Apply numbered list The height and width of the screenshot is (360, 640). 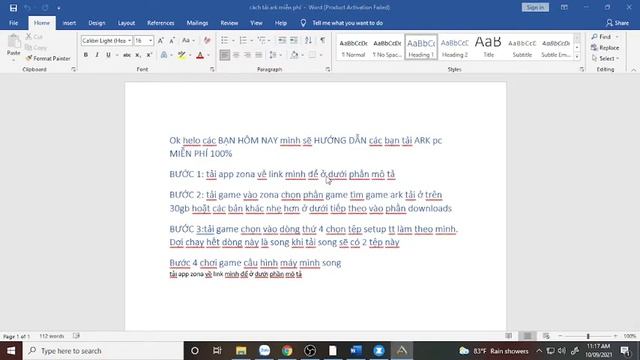pyautogui.click(x=243, y=40)
